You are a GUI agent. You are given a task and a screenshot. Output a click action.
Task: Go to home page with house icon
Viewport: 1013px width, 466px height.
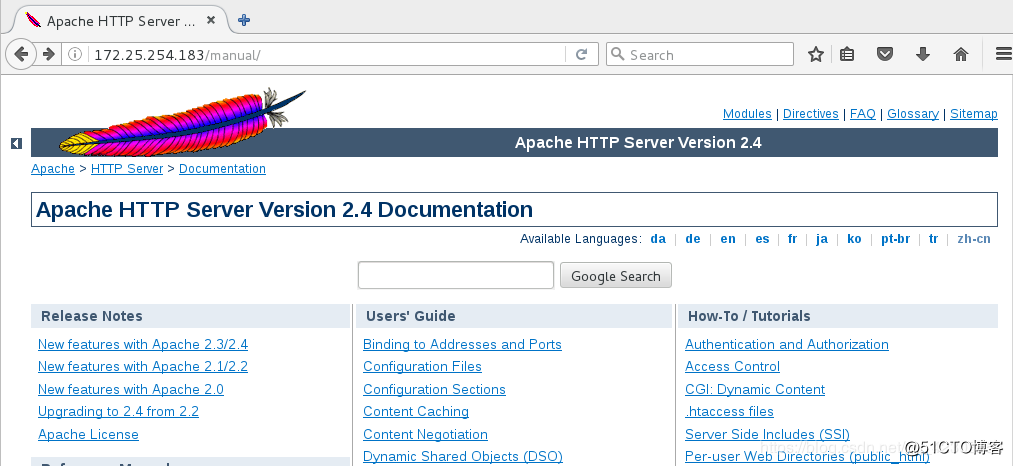point(961,54)
